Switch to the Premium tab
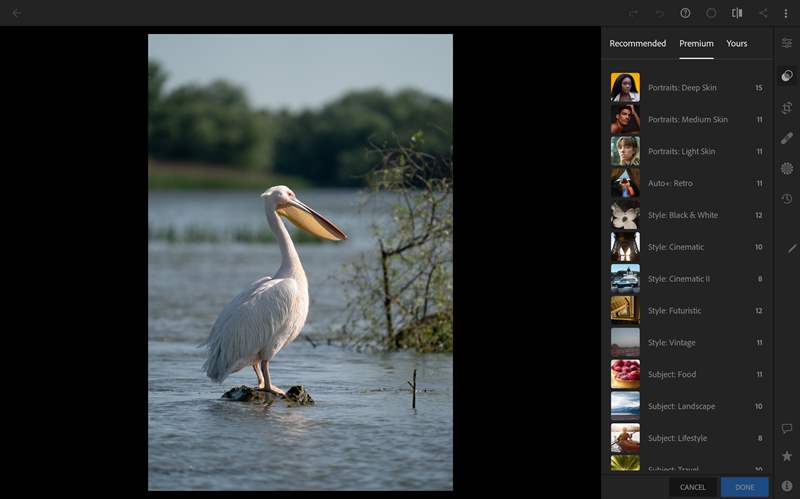This screenshot has width=800, height=499. [696, 43]
